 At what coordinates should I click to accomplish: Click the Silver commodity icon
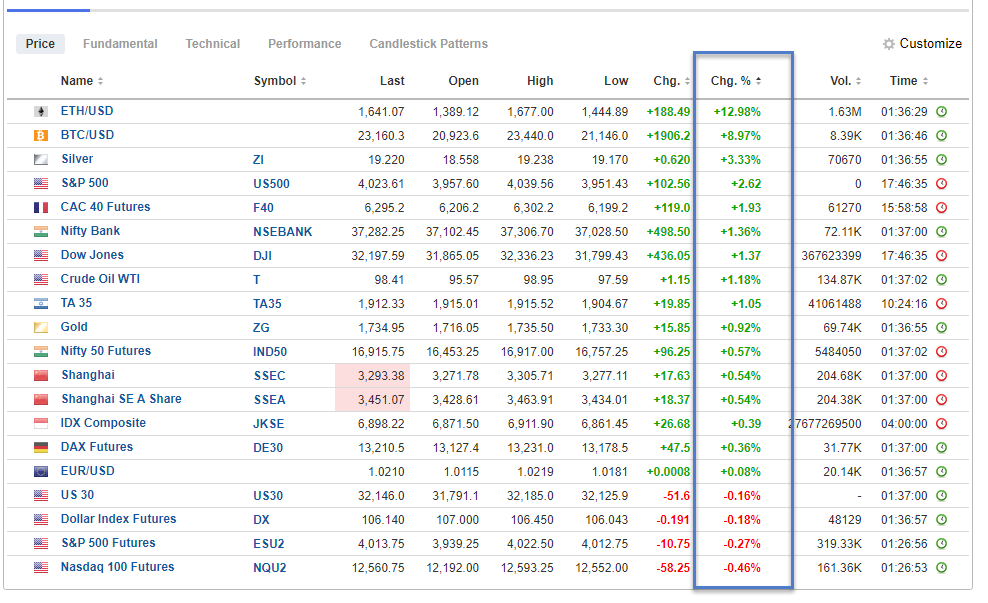[x=41, y=159]
